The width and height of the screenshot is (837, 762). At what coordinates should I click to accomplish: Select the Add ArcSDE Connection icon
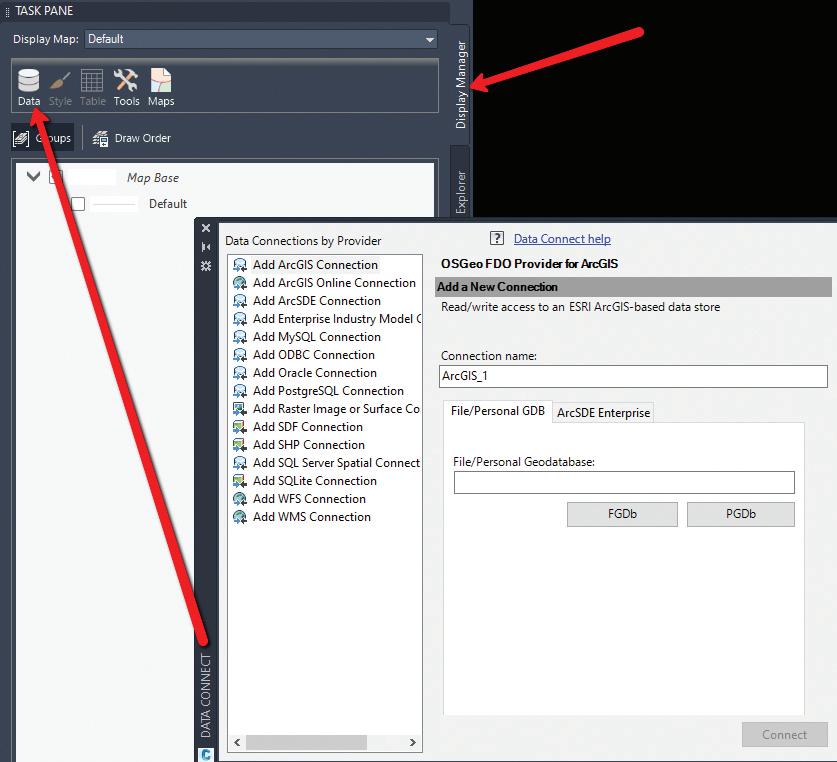(240, 301)
